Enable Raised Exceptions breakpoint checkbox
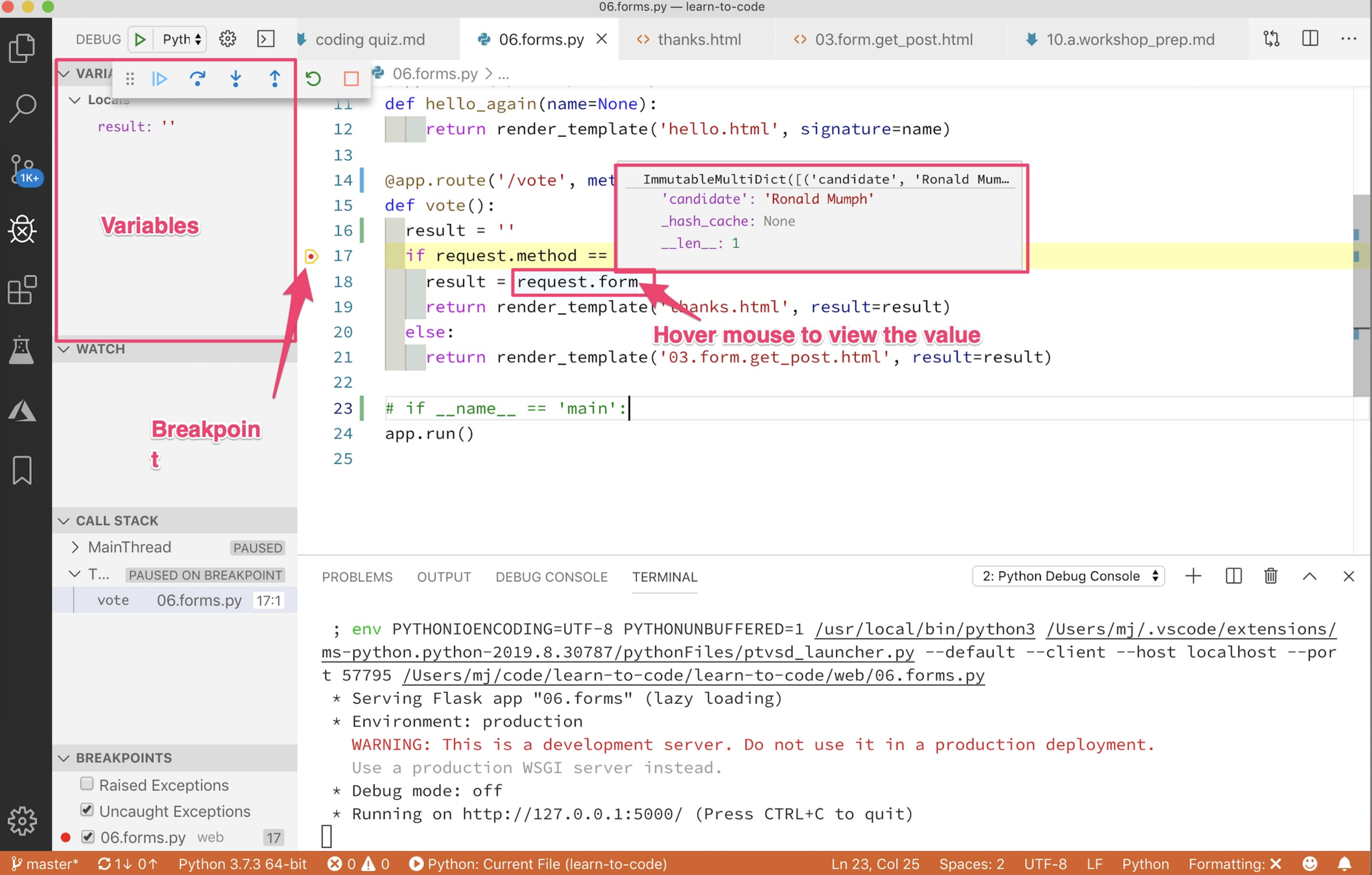The width and height of the screenshot is (1372, 875). 87,784
